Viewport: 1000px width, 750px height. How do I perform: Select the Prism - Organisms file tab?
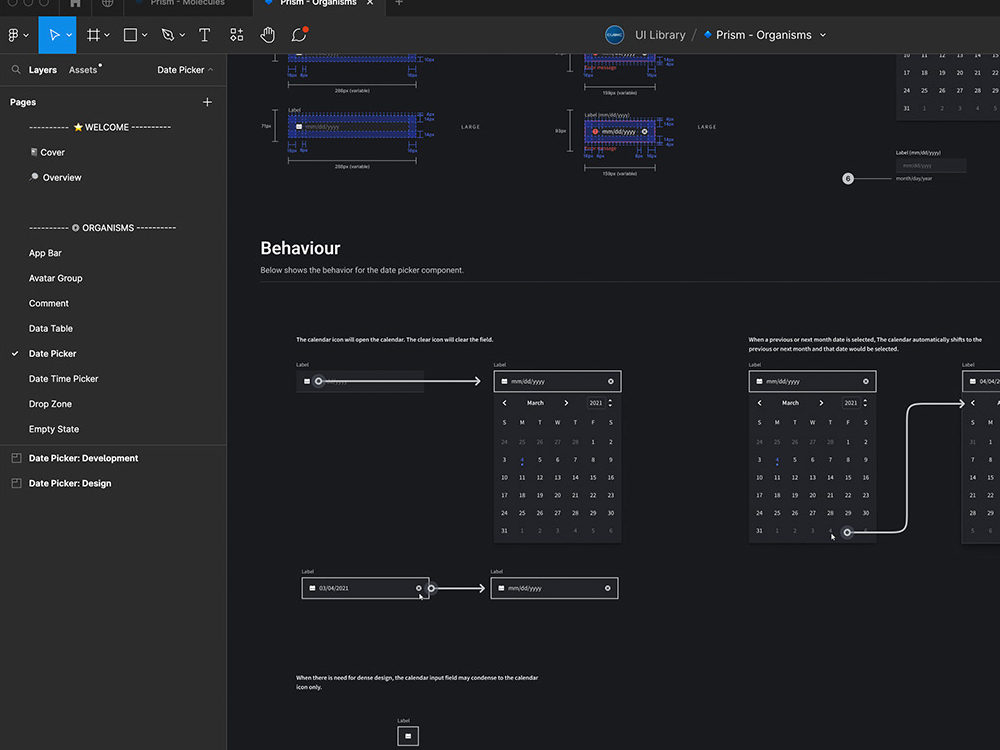pyautogui.click(x=318, y=3)
